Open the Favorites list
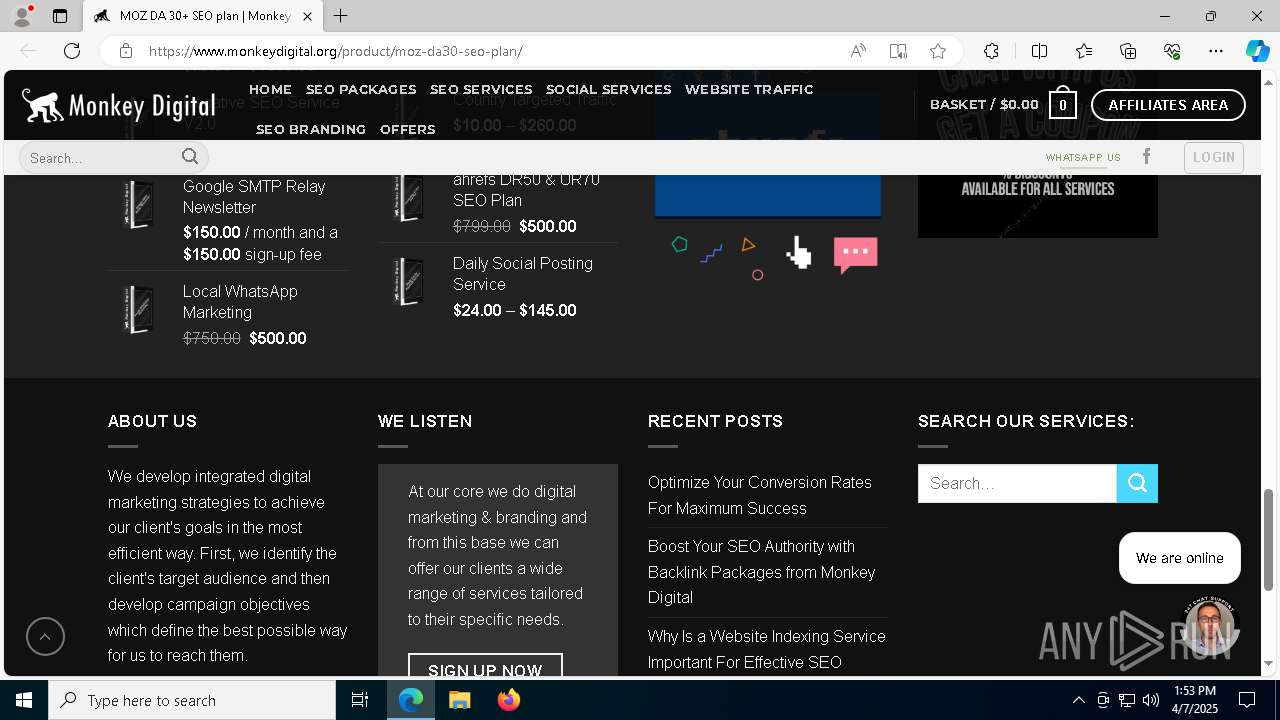Screen dimensions: 1280x720 coord(1084,51)
